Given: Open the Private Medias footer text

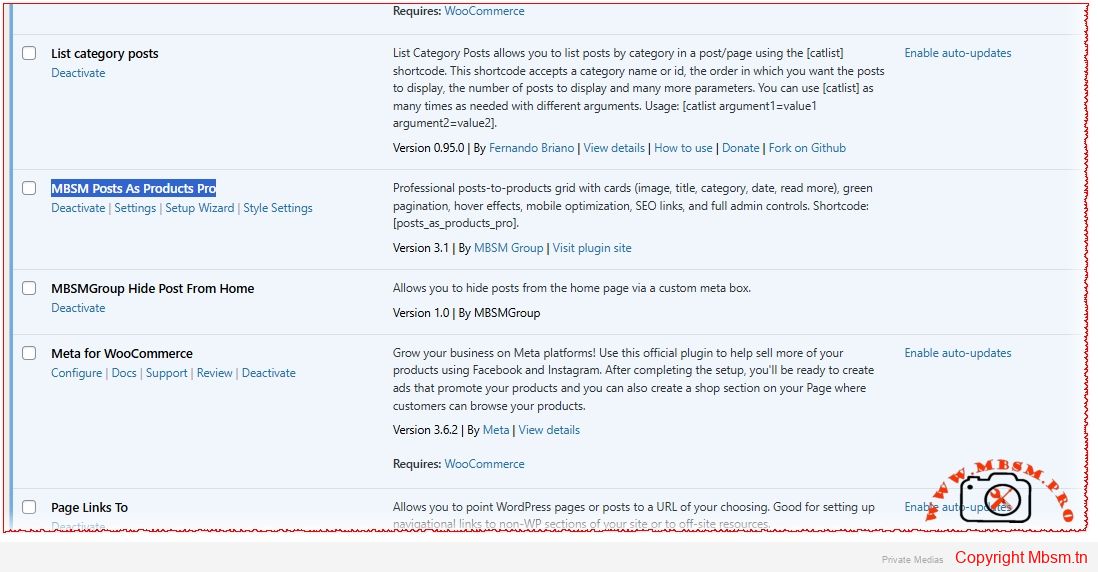Looking at the screenshot, I should pos(912,559).
